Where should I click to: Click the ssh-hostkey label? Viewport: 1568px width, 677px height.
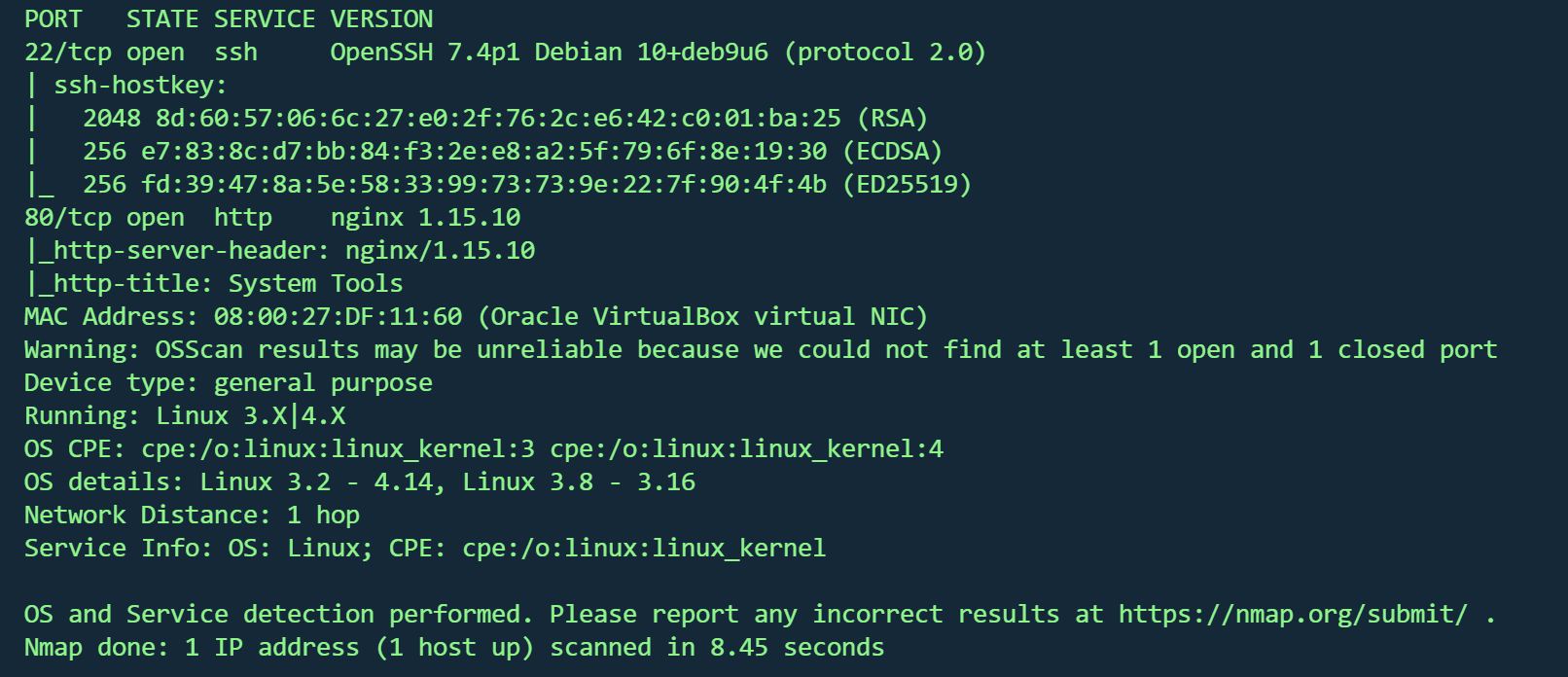coord(139,86)
